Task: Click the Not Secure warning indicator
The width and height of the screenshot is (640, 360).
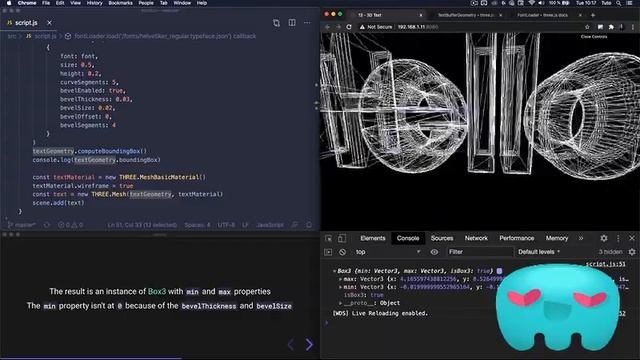Action: pos(376,27)
